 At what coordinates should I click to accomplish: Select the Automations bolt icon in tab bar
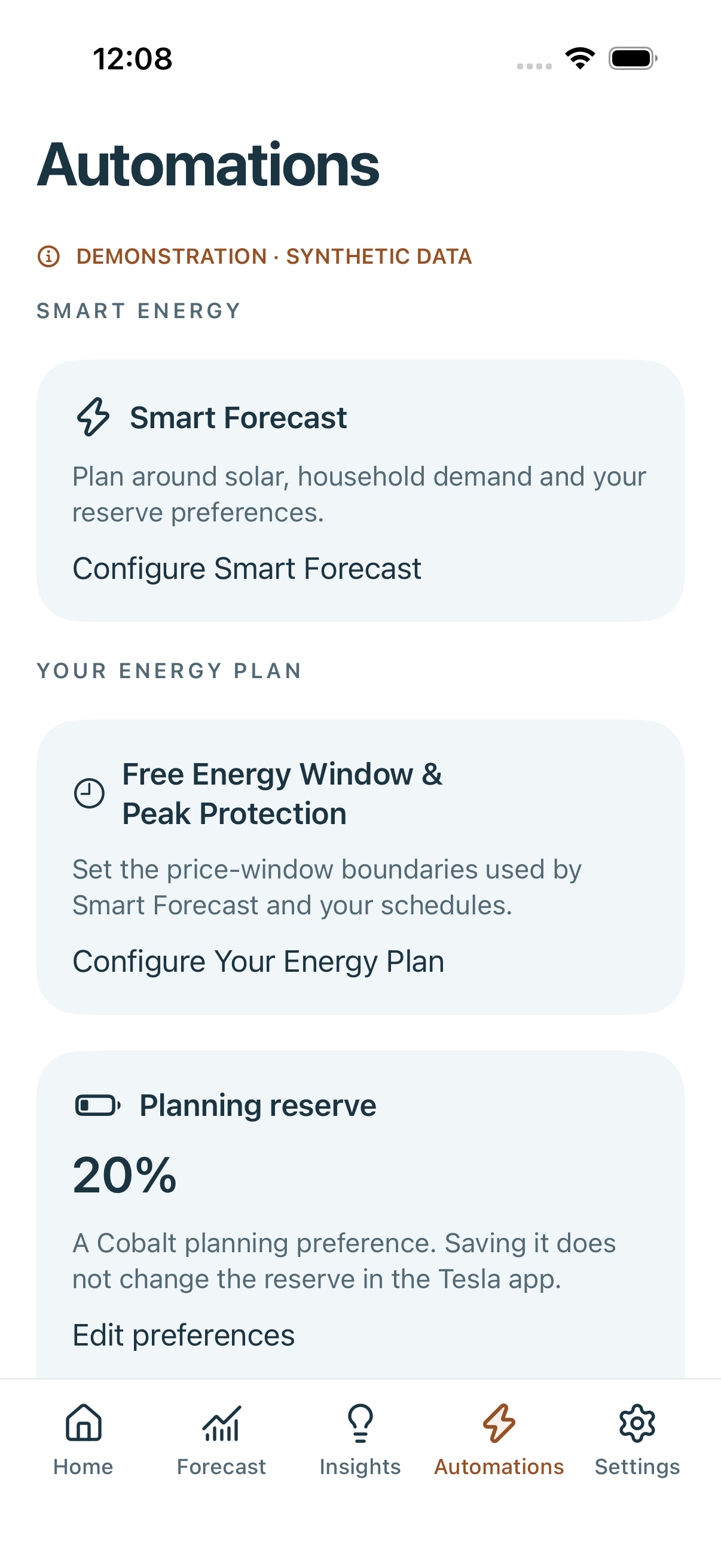tap(499, 1423)
